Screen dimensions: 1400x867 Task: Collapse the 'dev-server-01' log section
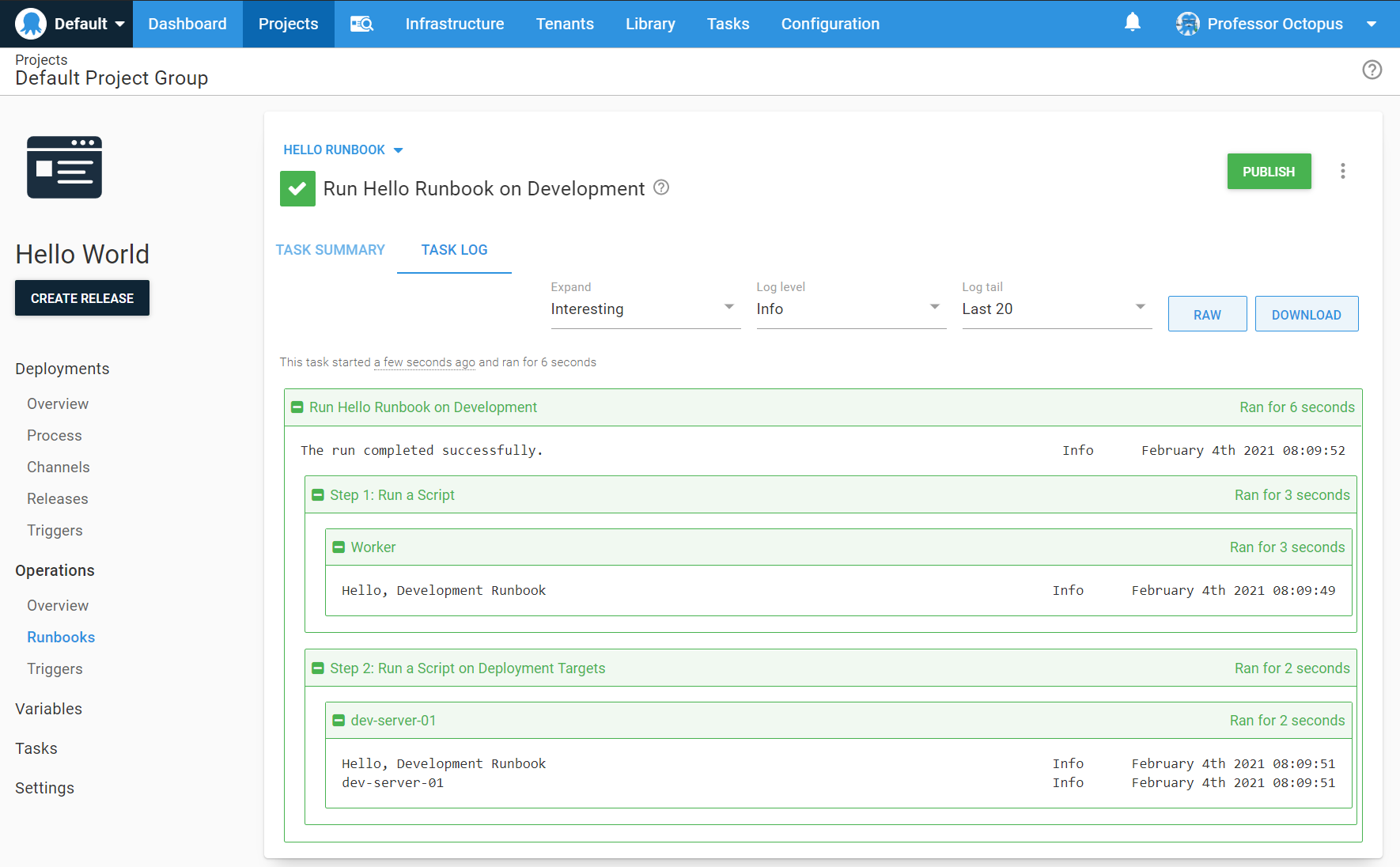(339, 720)
